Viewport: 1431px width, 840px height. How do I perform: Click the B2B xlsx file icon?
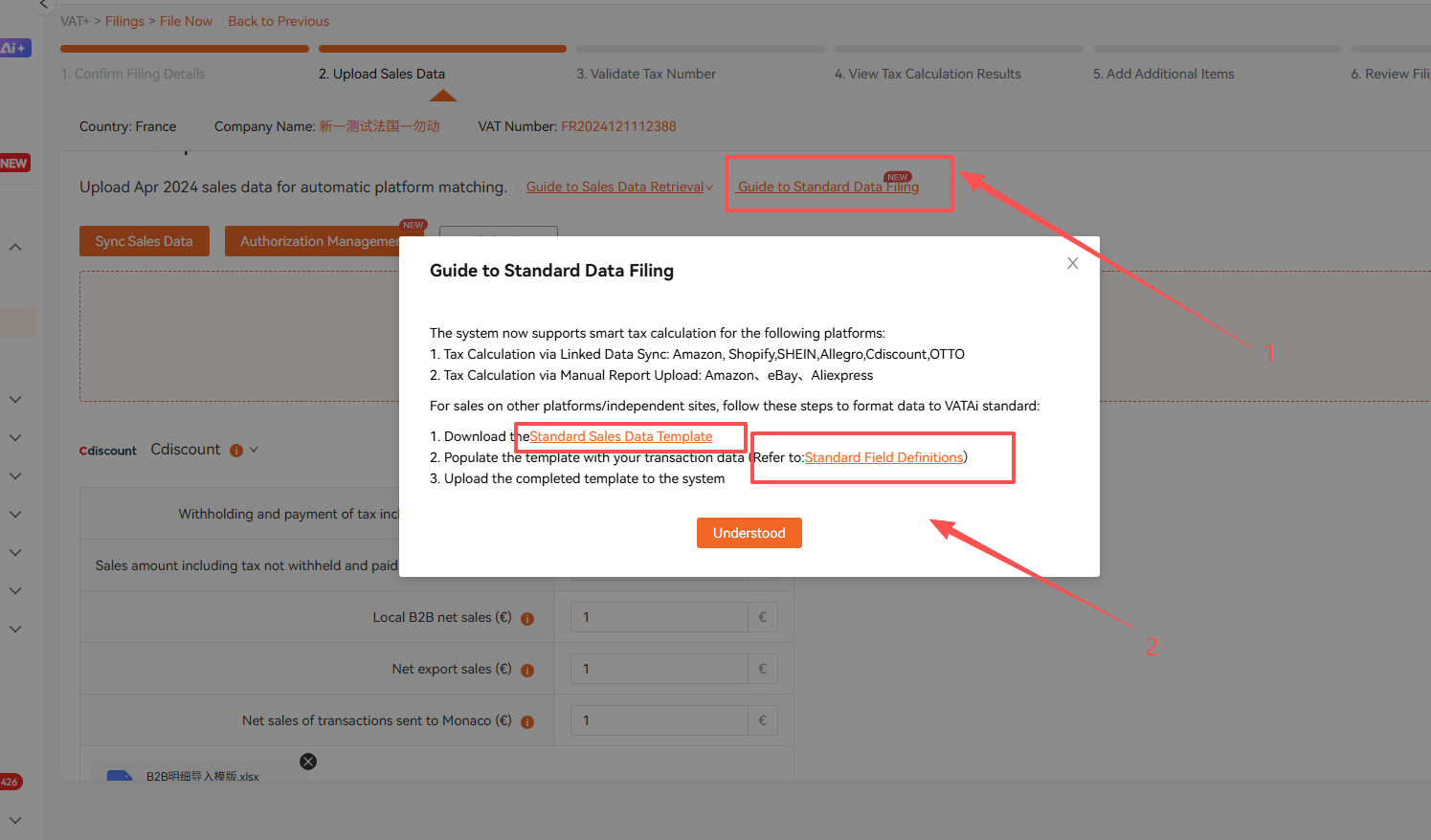coord(120,776)
